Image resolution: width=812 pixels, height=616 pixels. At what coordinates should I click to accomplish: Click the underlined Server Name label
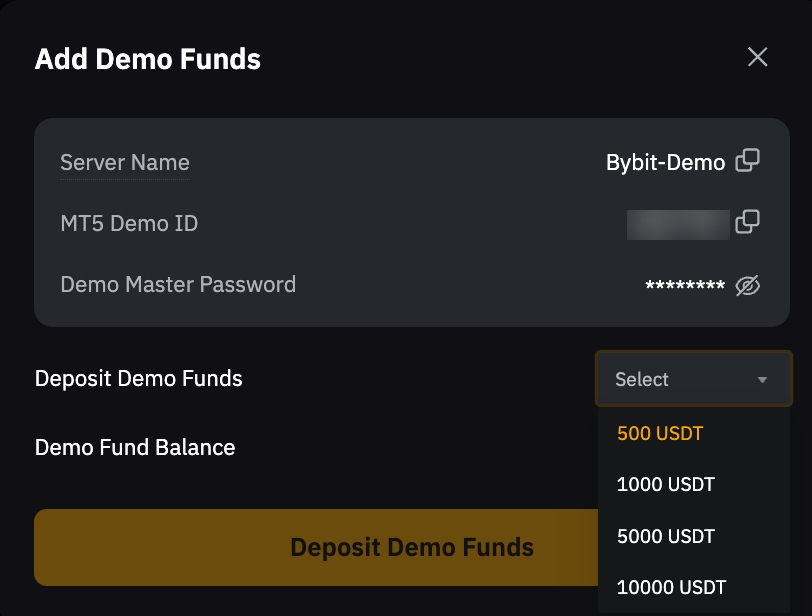point(124,162)
